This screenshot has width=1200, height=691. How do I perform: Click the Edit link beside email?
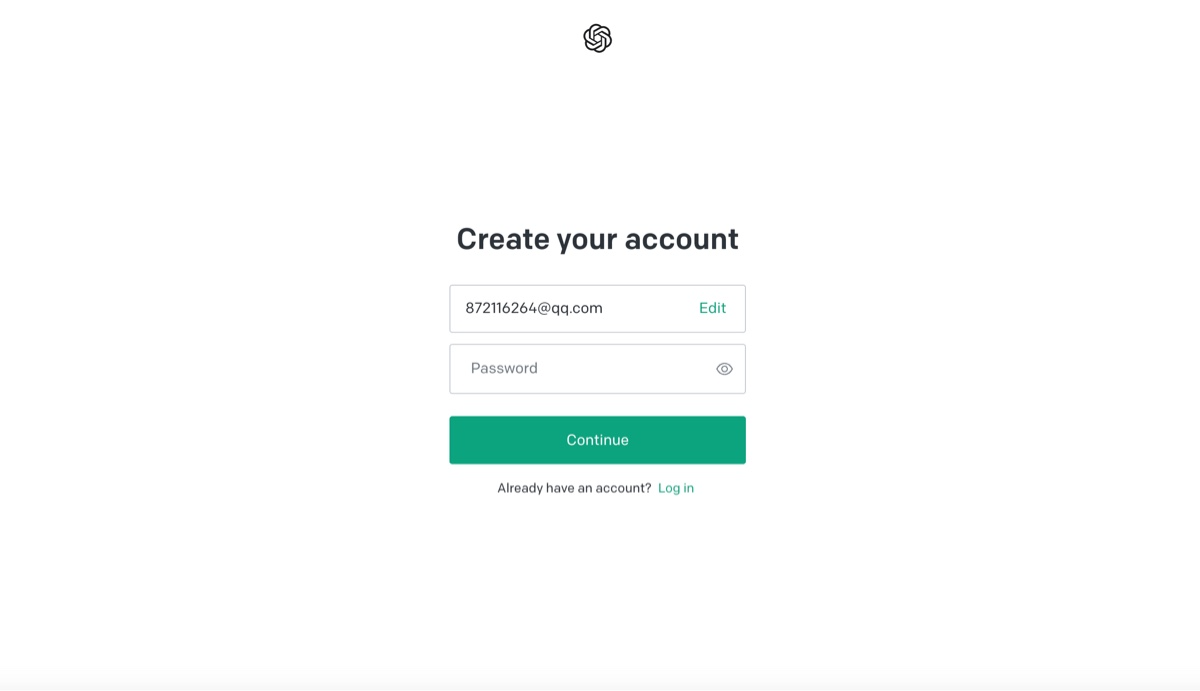712,308
